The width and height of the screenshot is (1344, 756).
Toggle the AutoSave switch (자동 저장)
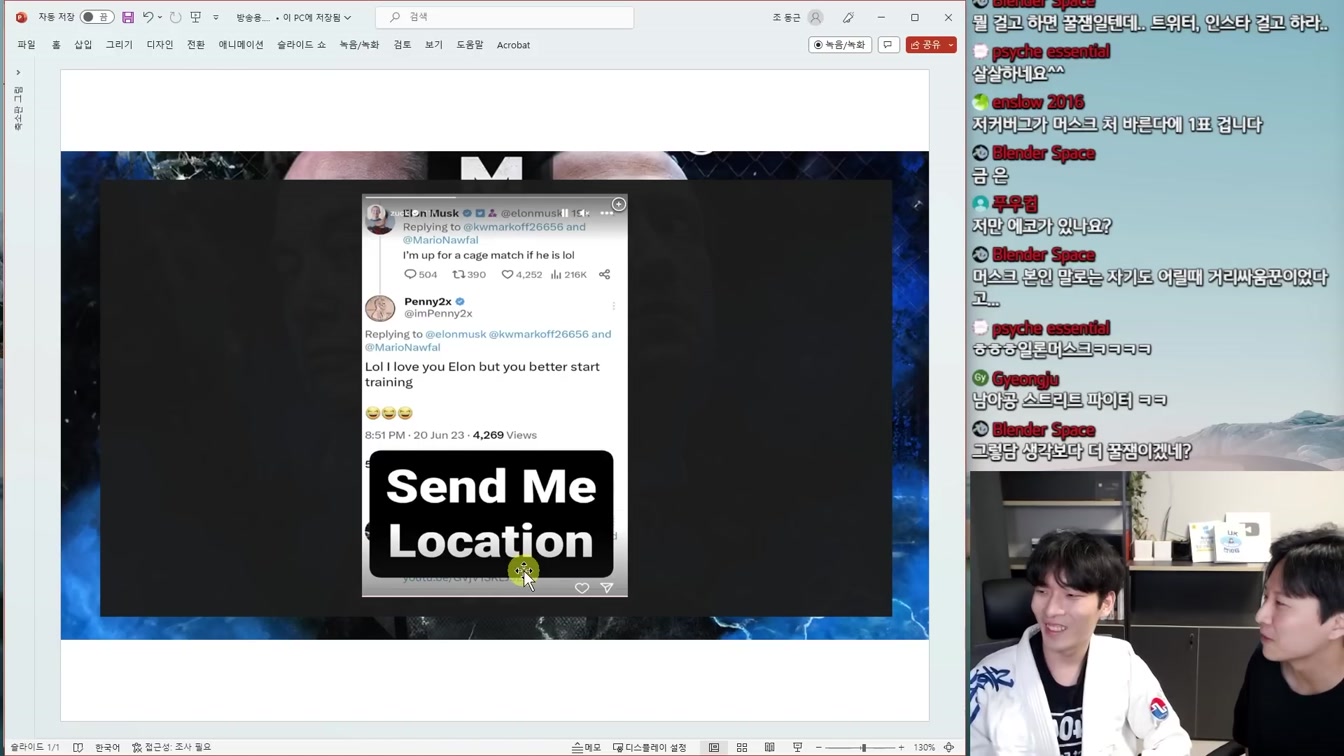click(97, 17)
